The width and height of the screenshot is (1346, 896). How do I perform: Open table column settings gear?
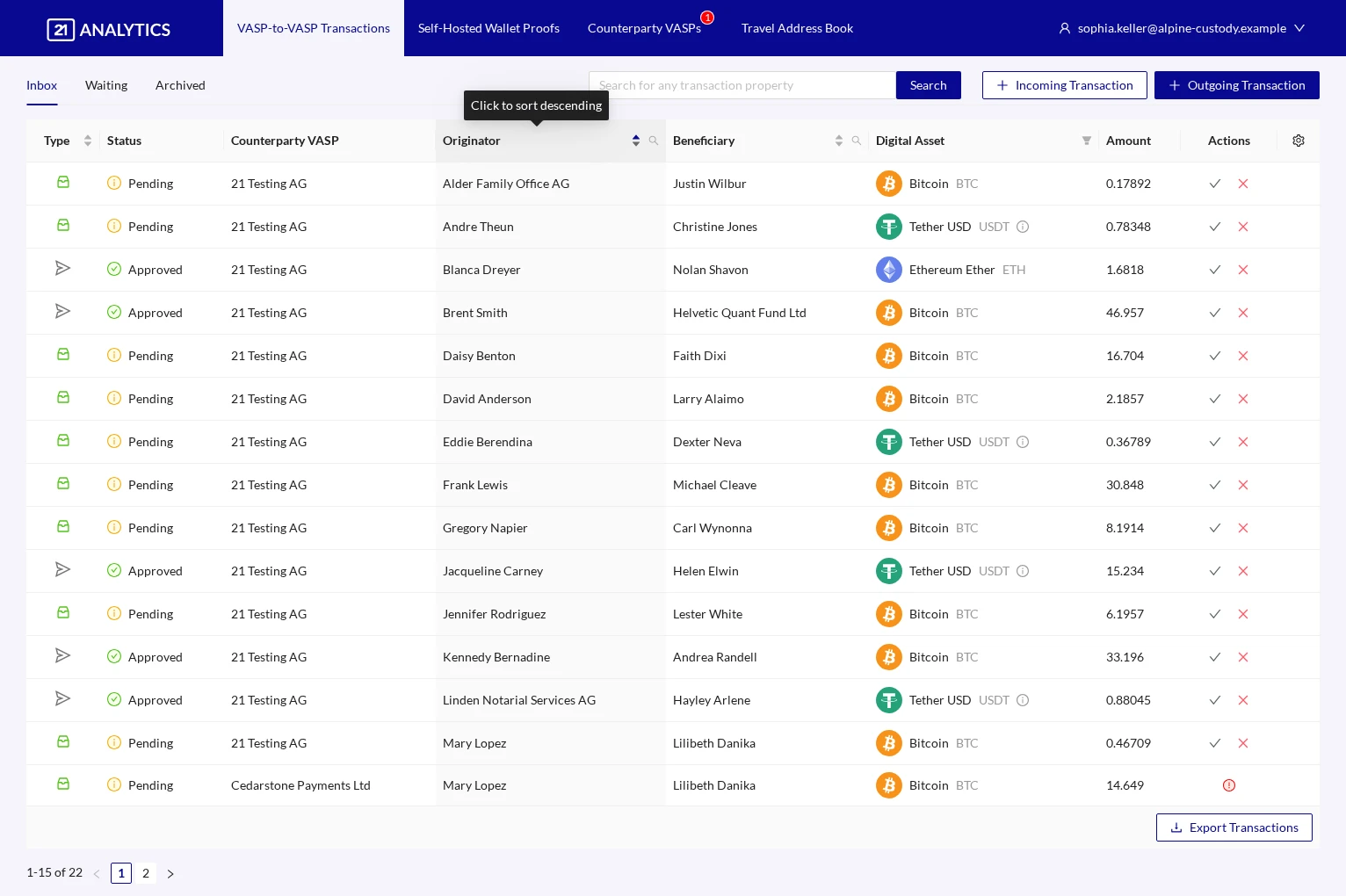1299,141
